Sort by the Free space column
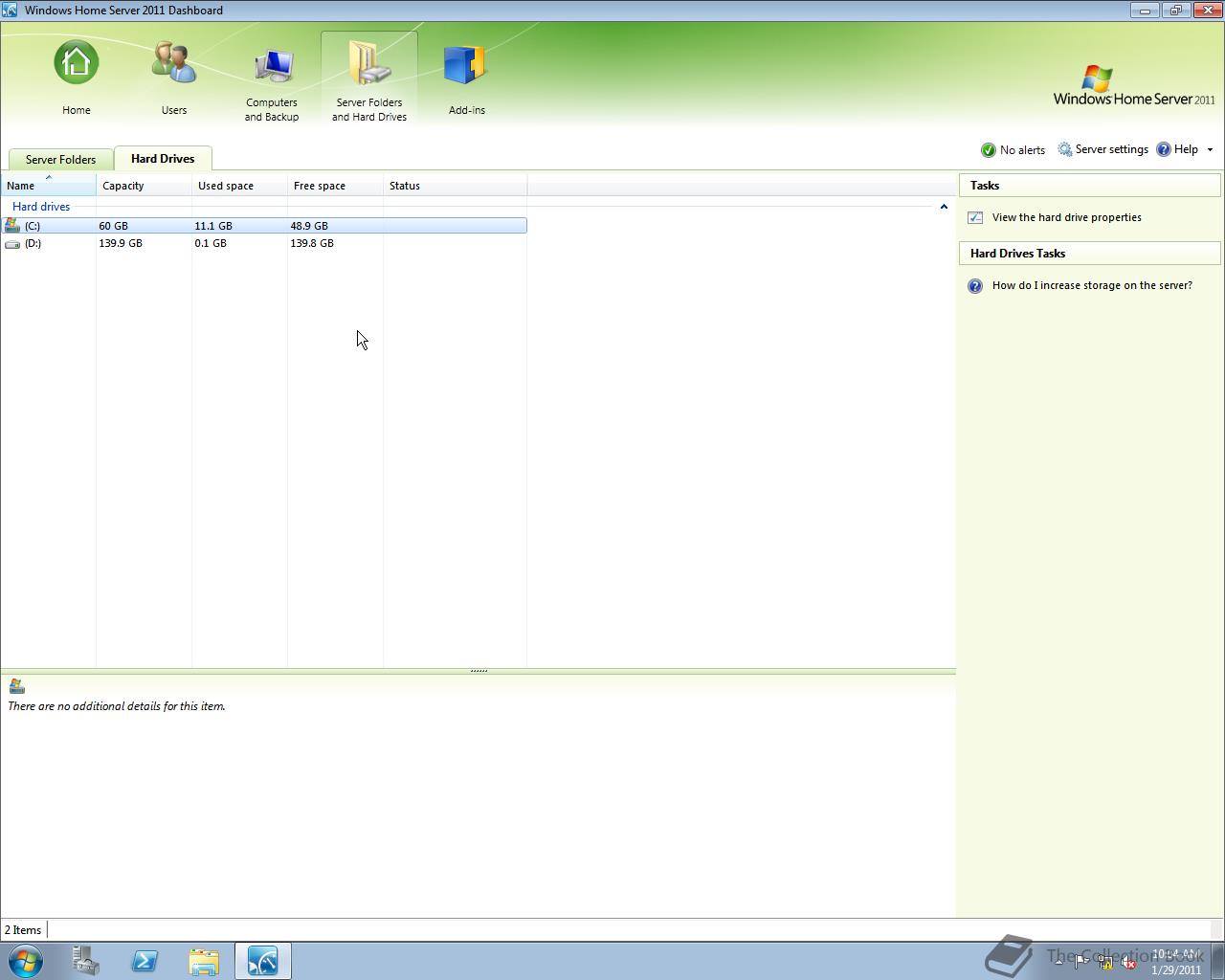Viewport: 1225px width, 980px height. coord(335,186)
